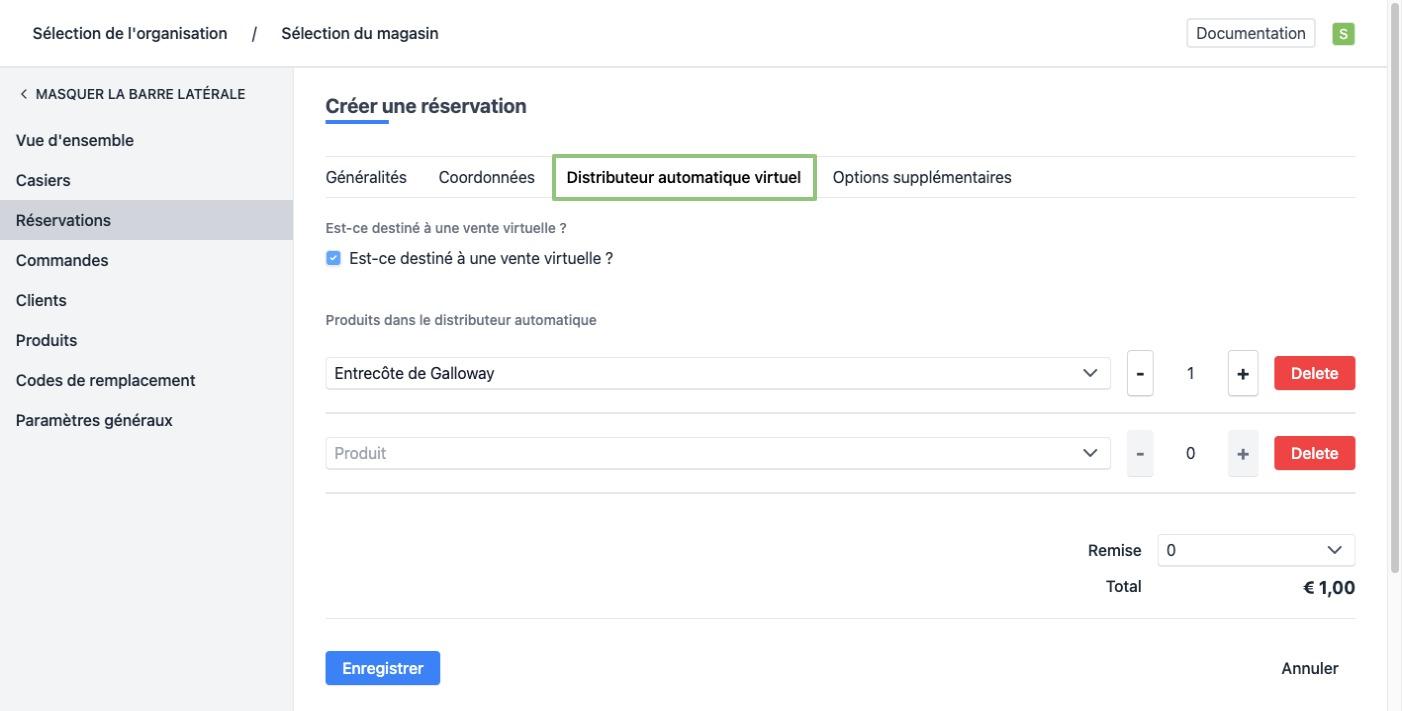The height and width of the screenshot is (711, 1402).
Task: Click the plus button on the empty product row
Action: click(x=1243, y=453)
